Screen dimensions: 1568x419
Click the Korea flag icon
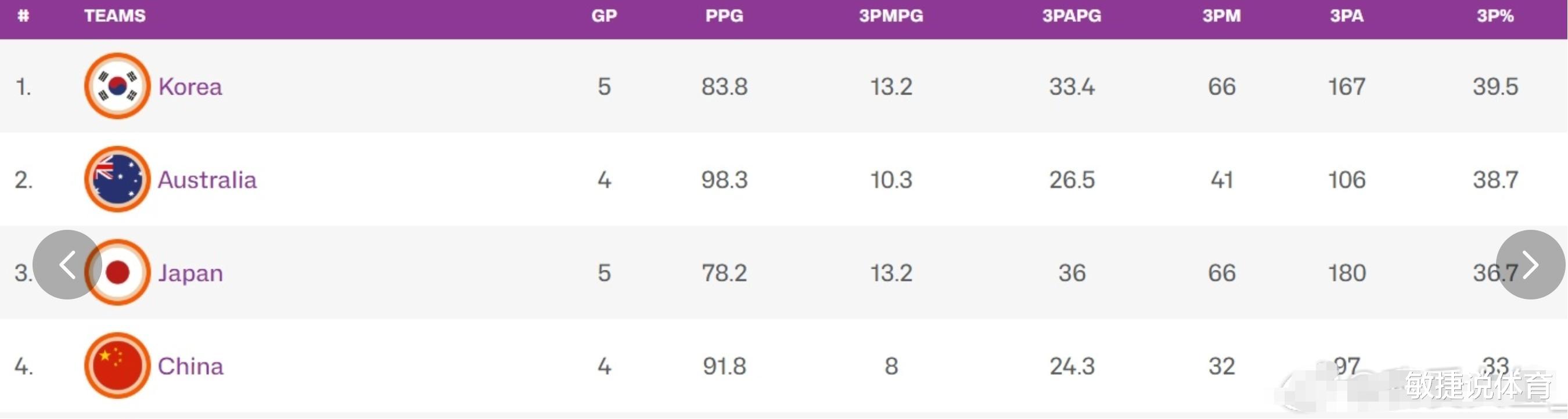coord(117,86)
